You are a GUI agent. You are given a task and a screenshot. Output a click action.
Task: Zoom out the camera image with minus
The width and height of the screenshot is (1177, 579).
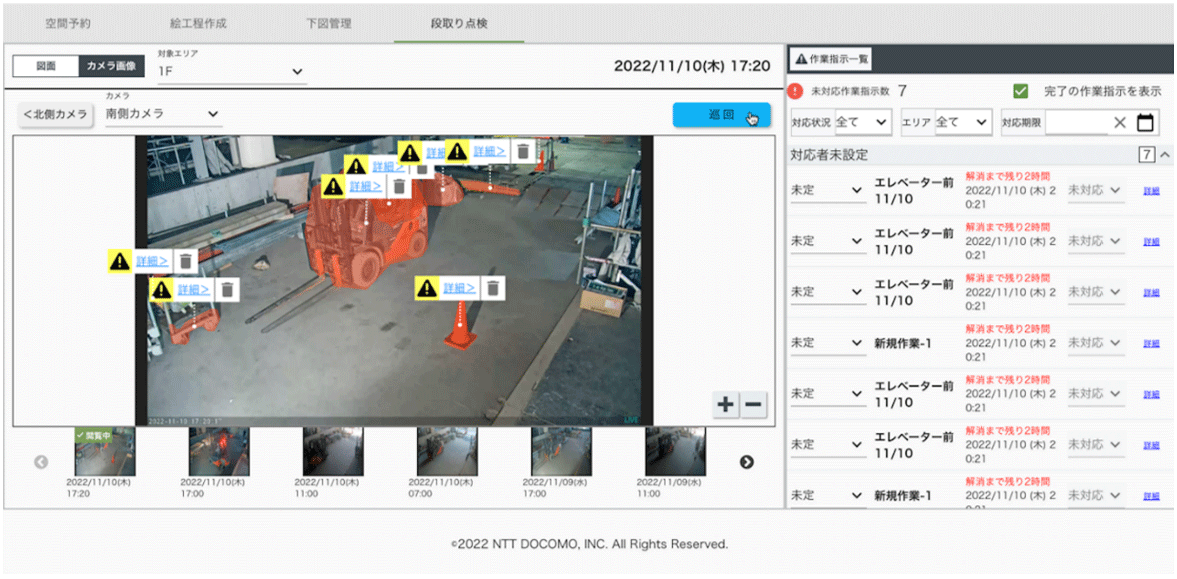(753, 405)
